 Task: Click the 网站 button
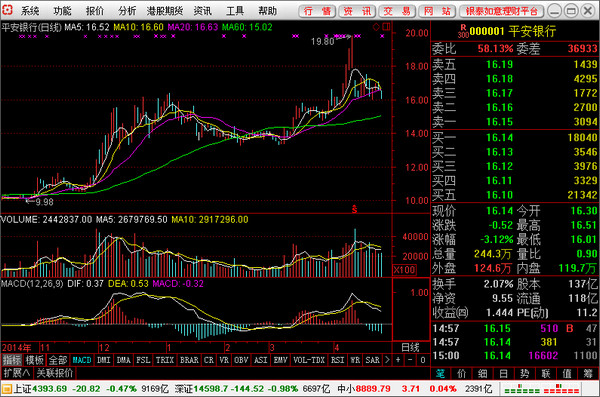(437, 11)
